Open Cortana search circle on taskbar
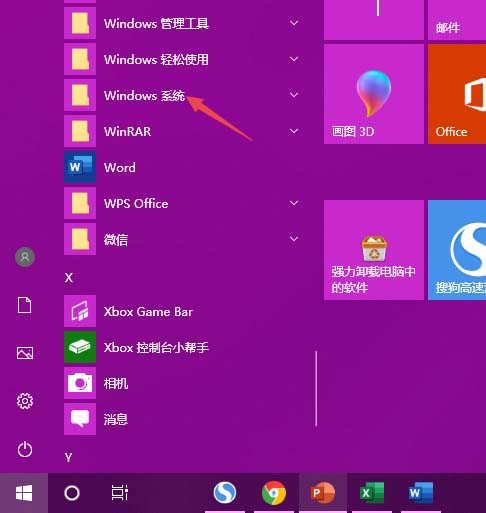 [72, 493]
